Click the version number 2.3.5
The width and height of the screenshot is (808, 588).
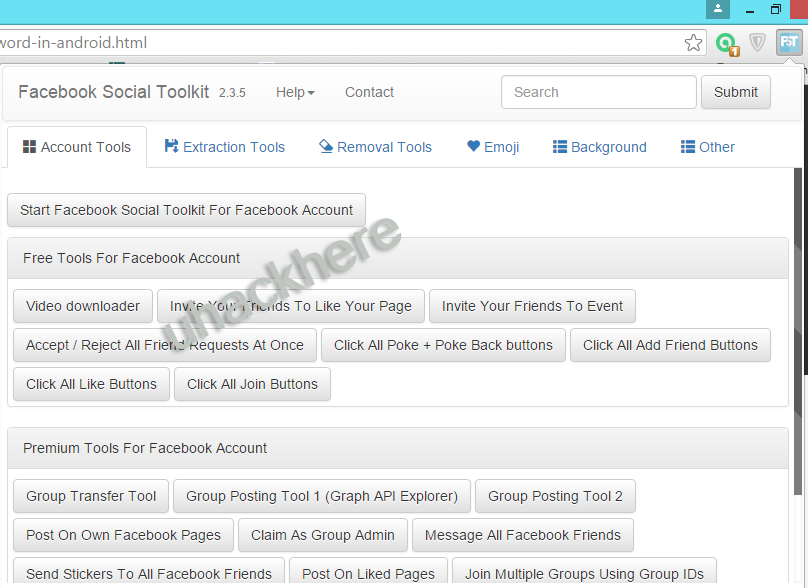coord(232,93)
